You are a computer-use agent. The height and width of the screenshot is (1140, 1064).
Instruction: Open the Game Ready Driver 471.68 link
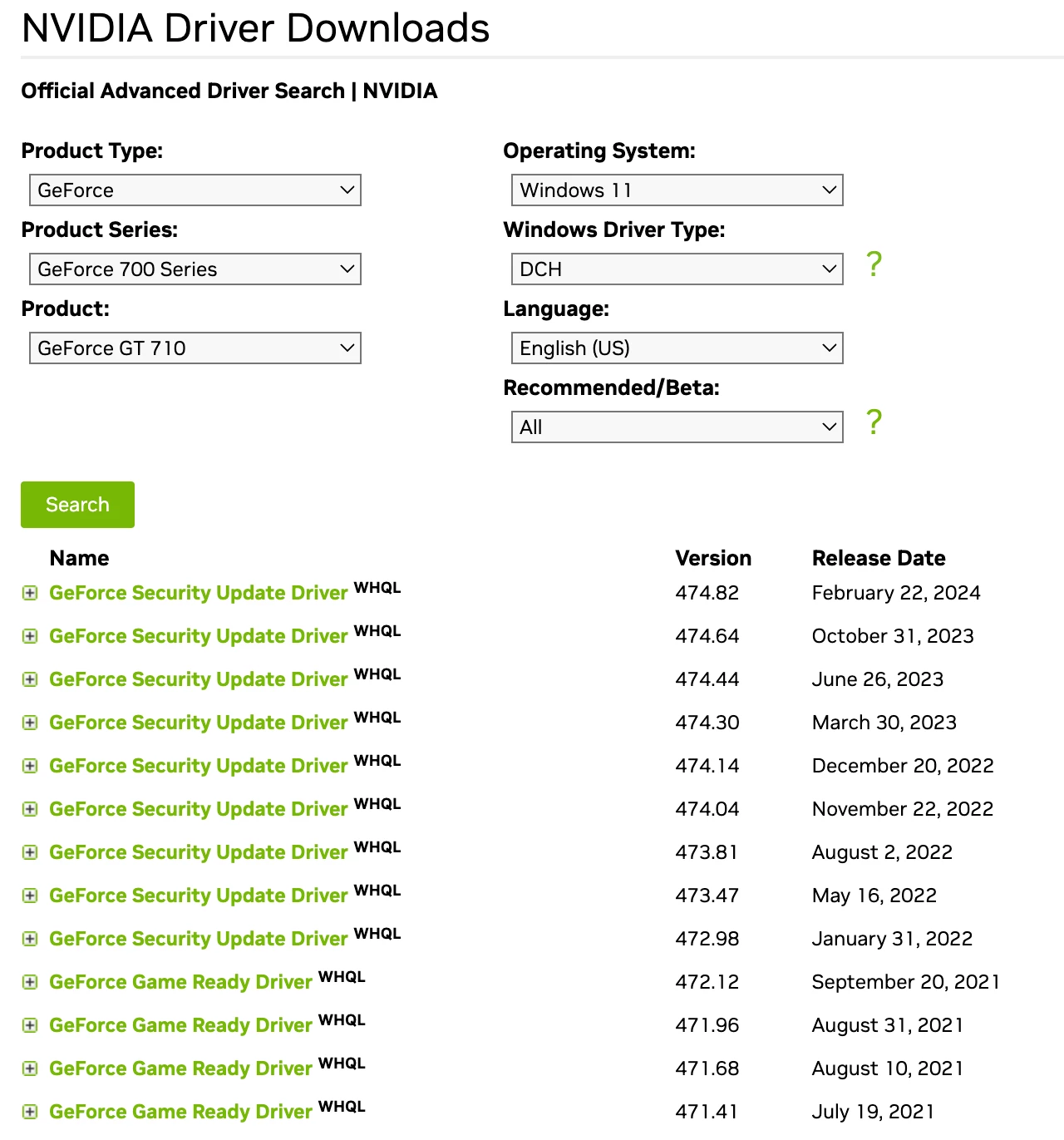tap(180, 1068)
